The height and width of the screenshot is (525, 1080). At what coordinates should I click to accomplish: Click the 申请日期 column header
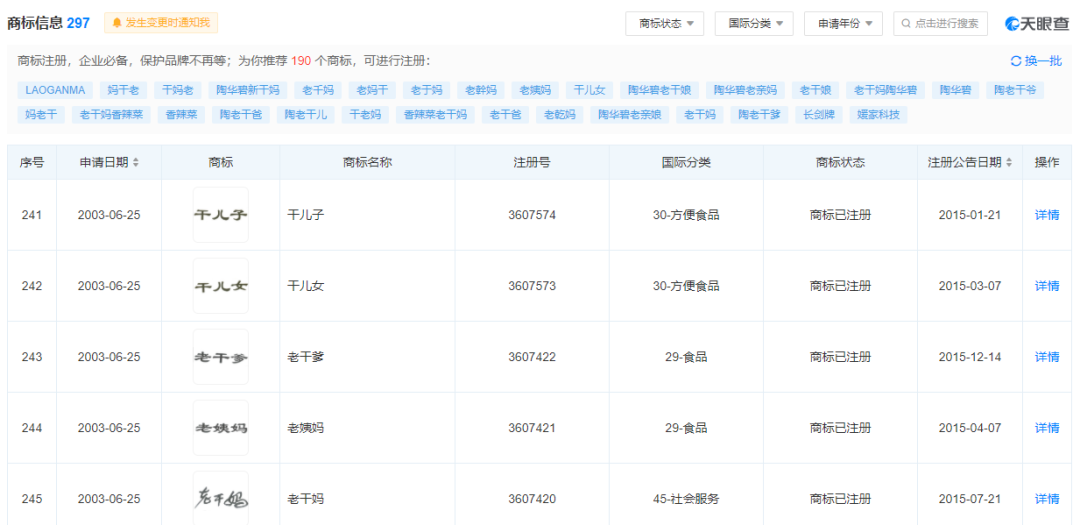coord(109,163)
